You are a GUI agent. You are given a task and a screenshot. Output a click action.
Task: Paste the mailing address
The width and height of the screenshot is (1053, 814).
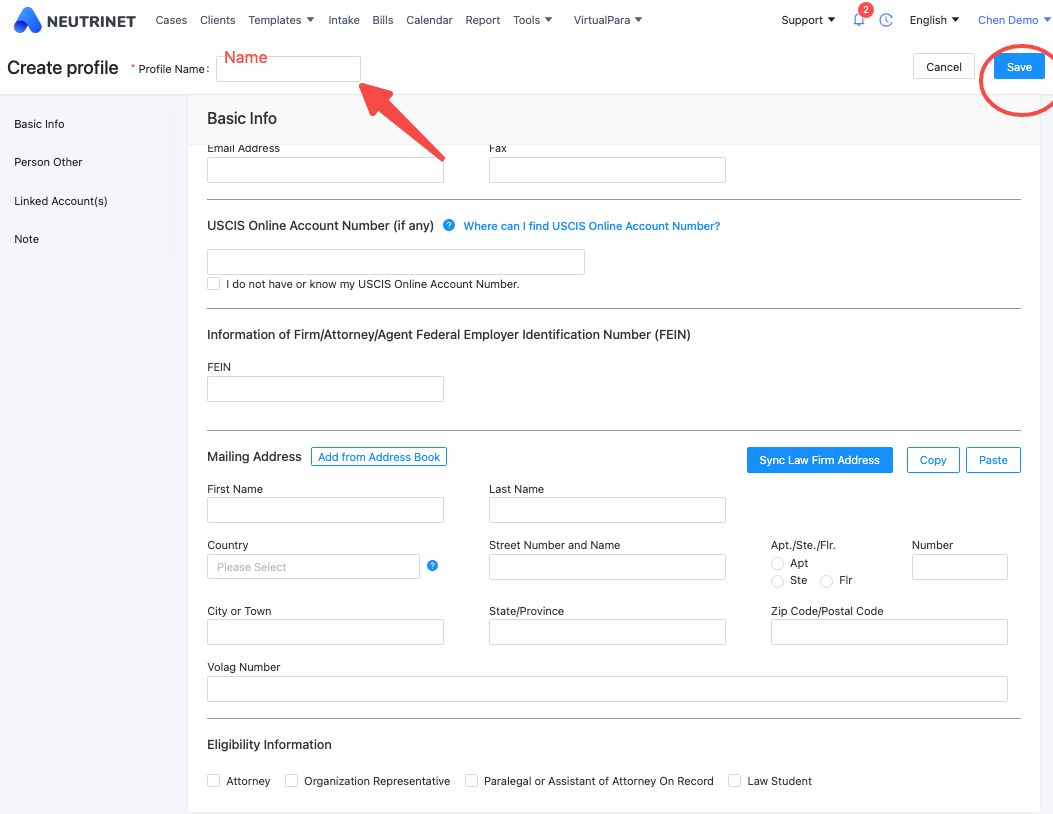coord(993,460)
